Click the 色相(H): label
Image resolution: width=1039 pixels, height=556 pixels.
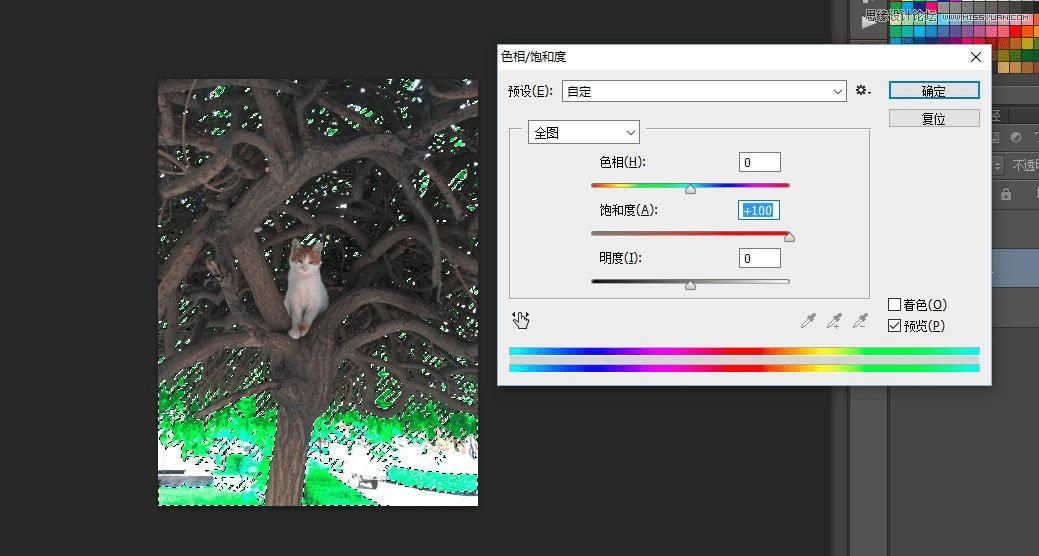(x=622, y=162)
